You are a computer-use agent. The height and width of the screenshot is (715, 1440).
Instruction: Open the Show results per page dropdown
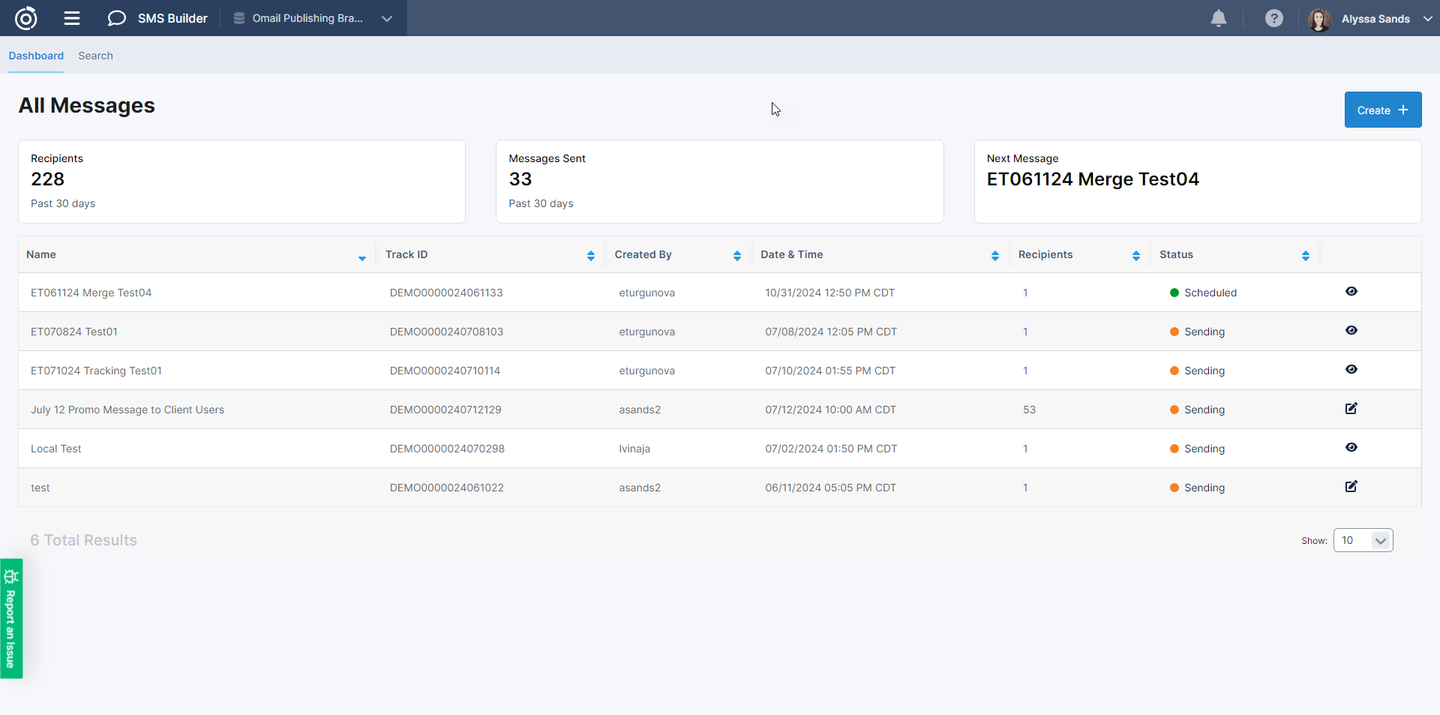(x=1362, y=540)
